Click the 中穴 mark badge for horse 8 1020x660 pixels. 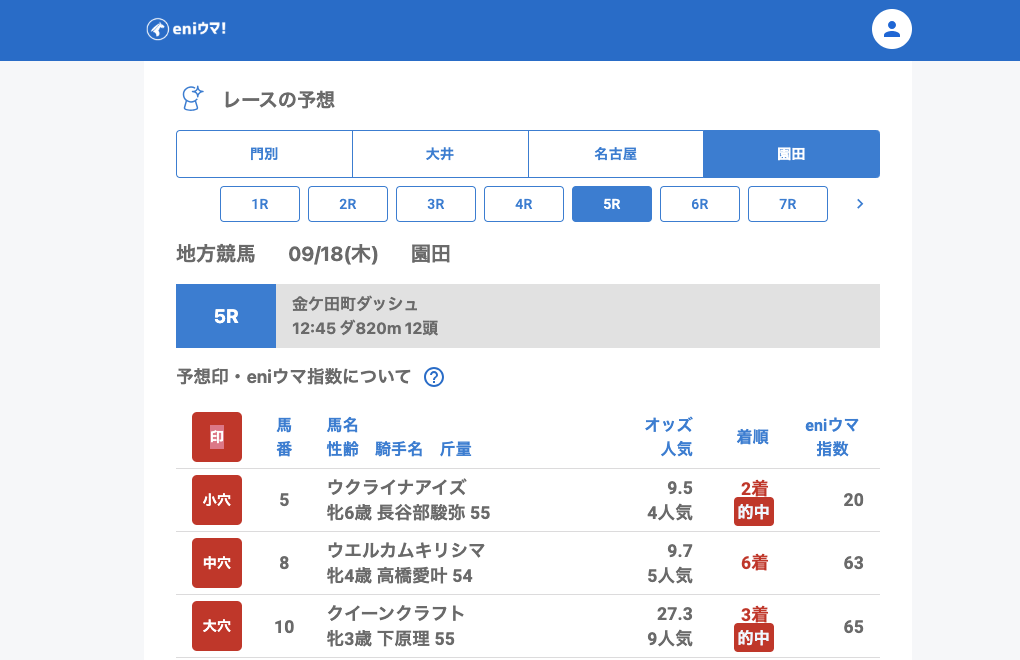point(217,563)
